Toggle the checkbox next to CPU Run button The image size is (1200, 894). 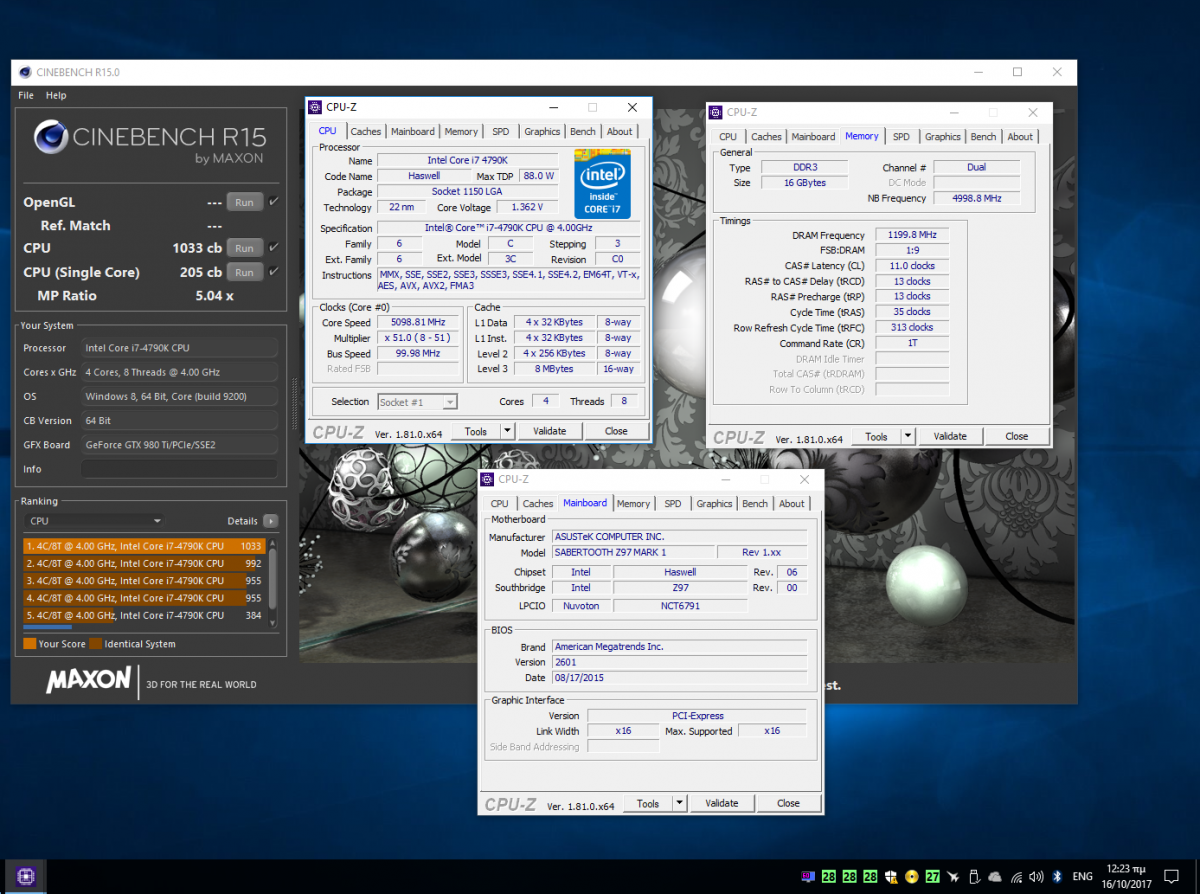pos(274,247)
